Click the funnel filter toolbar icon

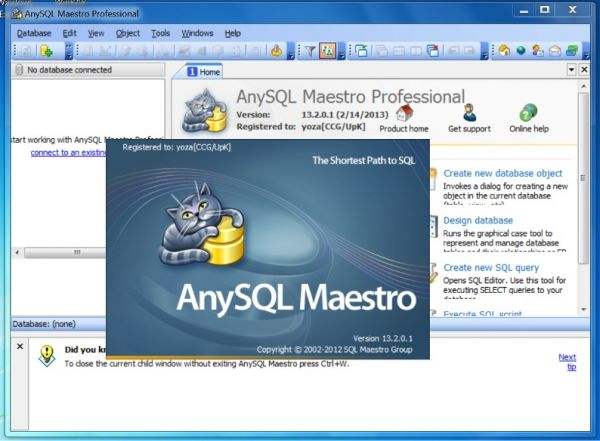point(310,51)
